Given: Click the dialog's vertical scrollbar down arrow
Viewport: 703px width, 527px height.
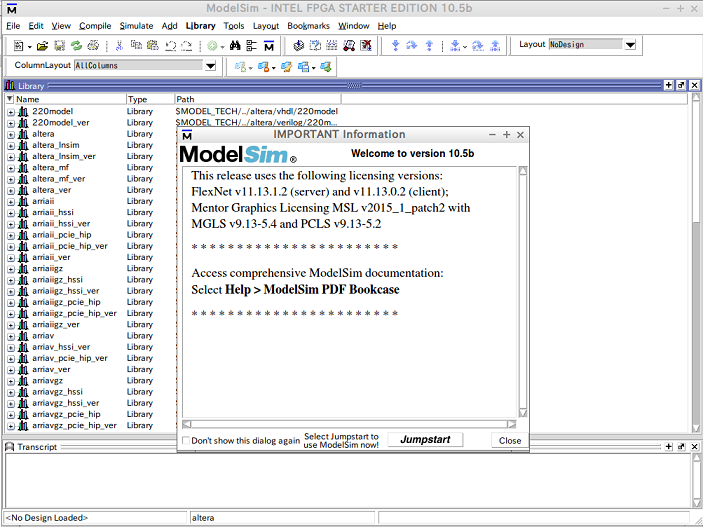Looking at the screenshot, I should tap(522, 413).
